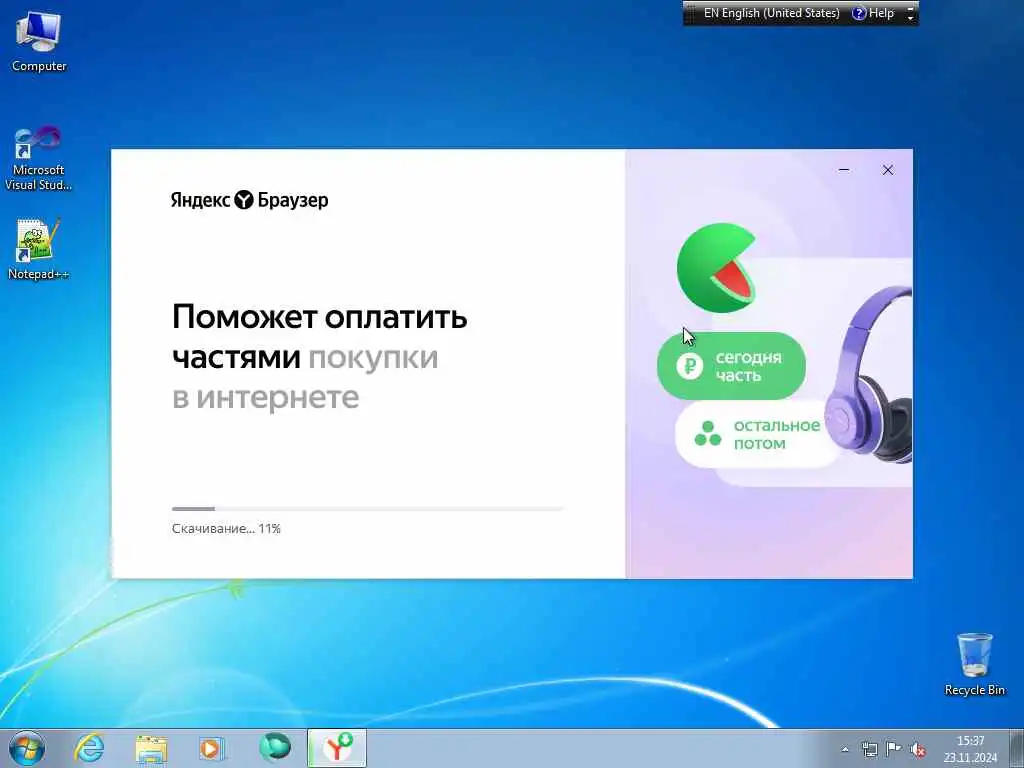1024x768 pixels.
Task: Open Windows Explorer from taskbar
Action: (151, 748)
